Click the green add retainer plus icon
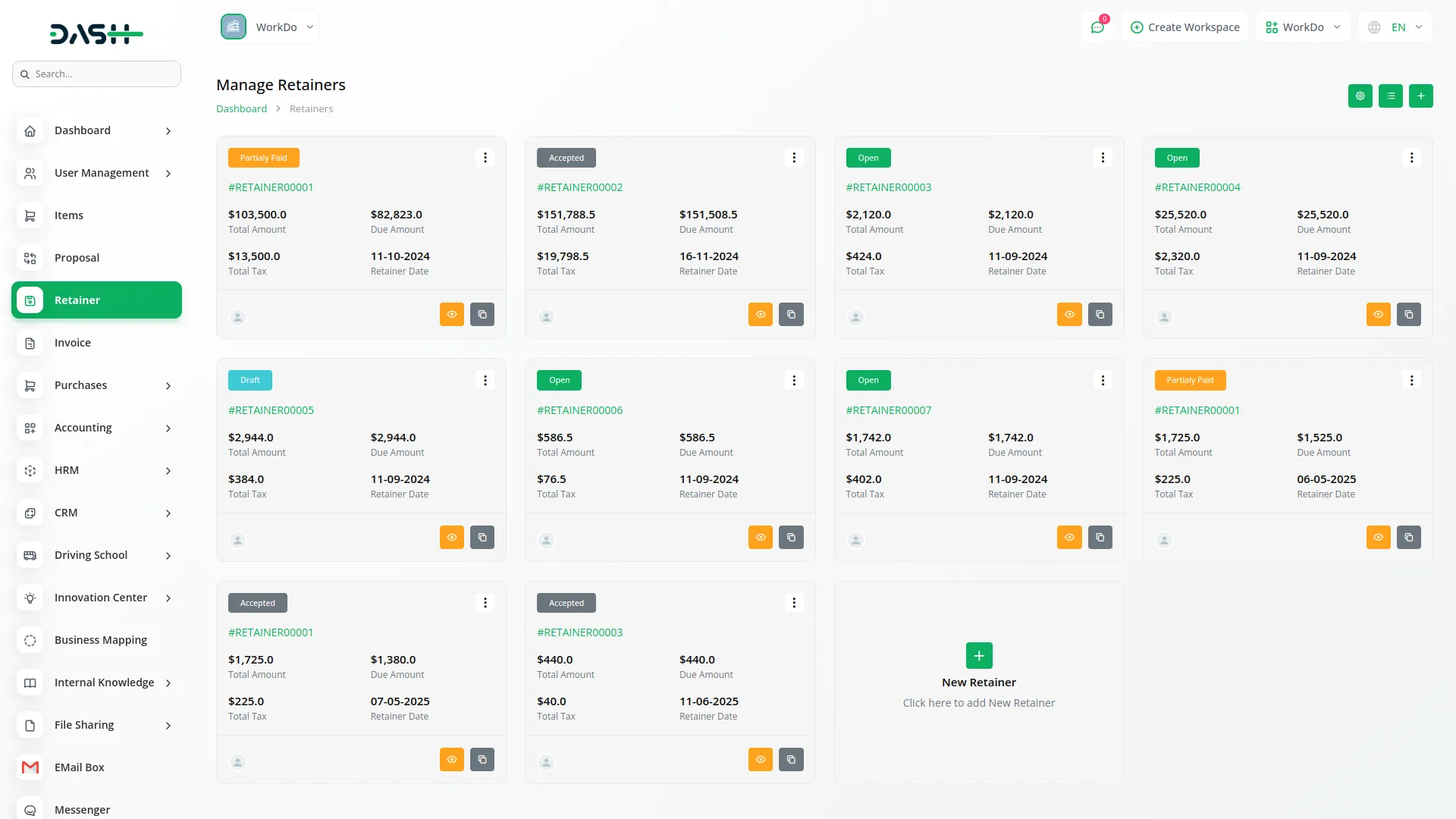Viewport: 1456px width, 819px height. coord(1420,96)
